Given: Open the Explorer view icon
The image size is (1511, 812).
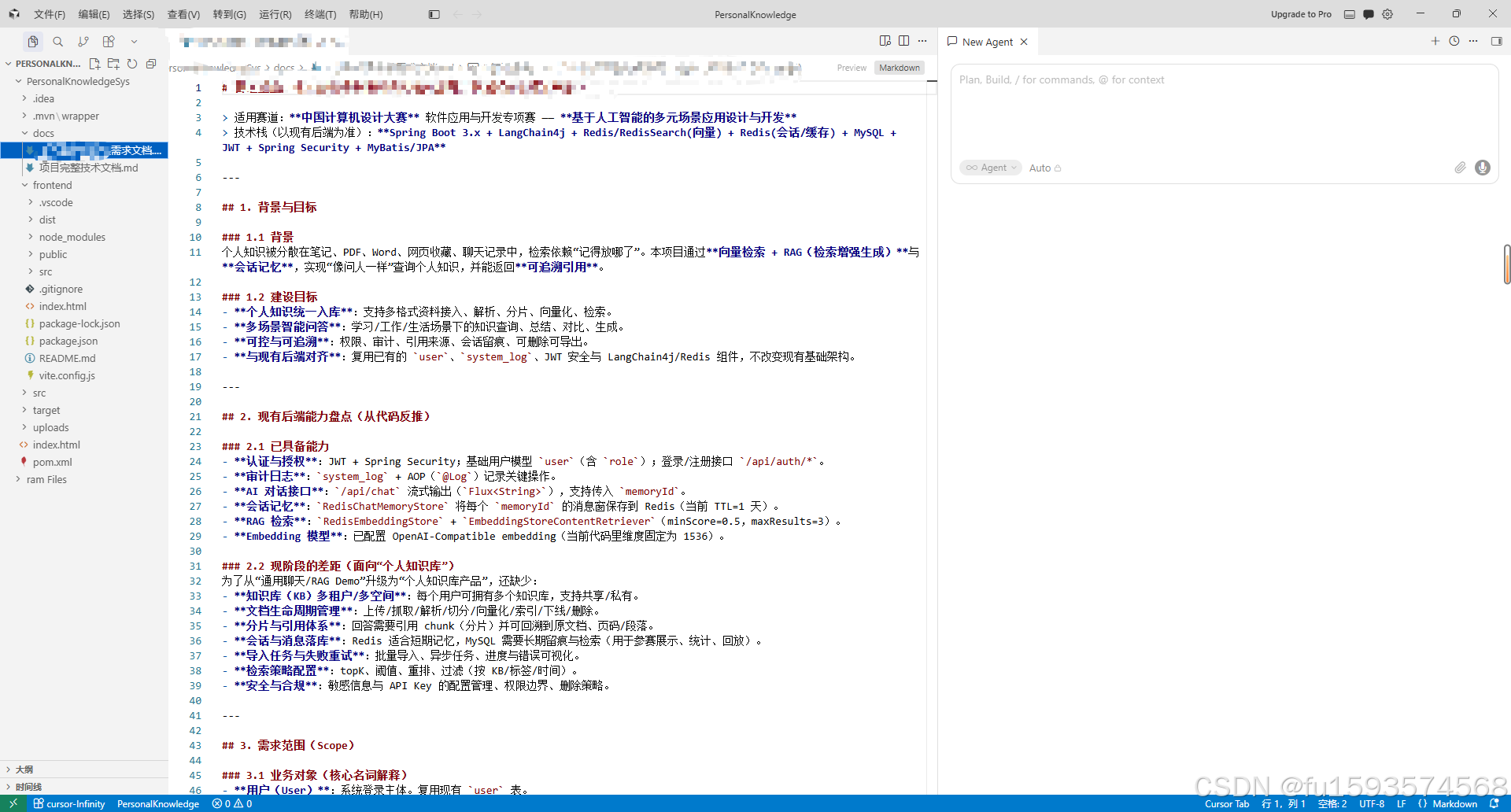Looking at the screenshot, I should tap(32, 42).
